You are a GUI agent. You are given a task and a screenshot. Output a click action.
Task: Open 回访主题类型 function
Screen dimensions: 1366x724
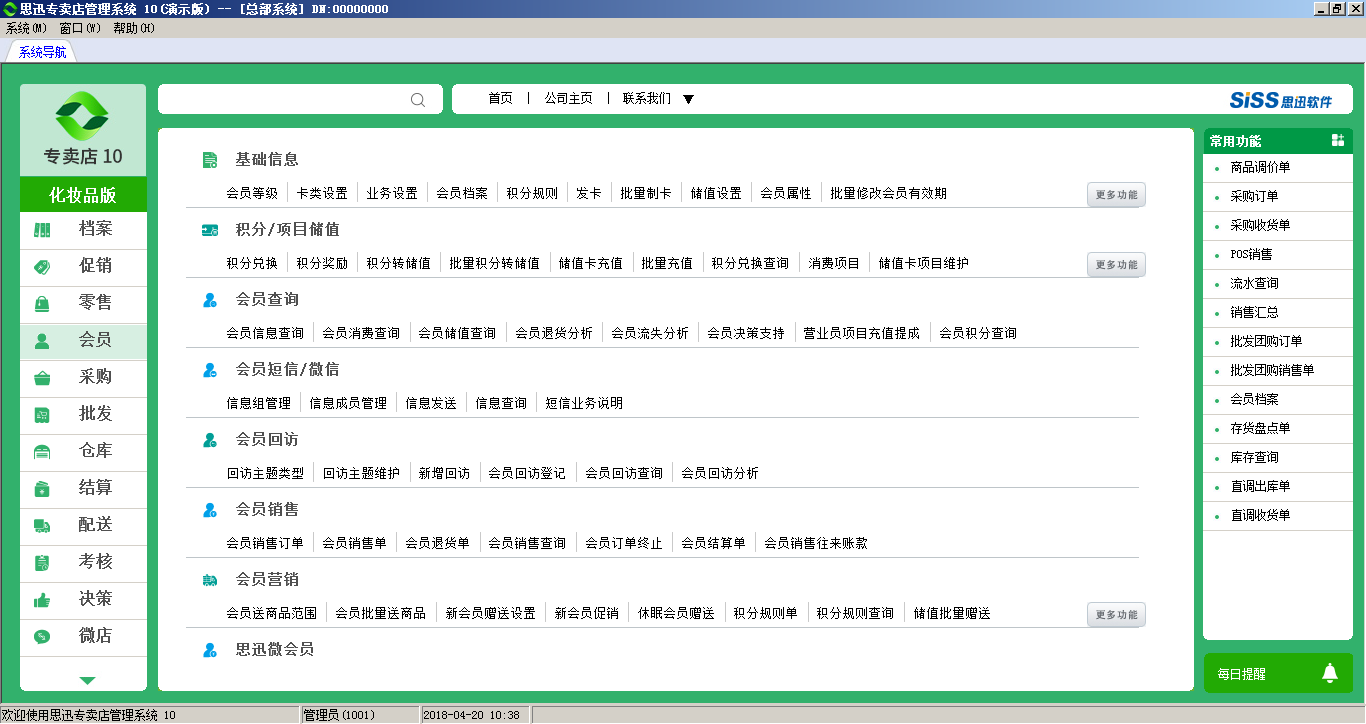(265, 473)
